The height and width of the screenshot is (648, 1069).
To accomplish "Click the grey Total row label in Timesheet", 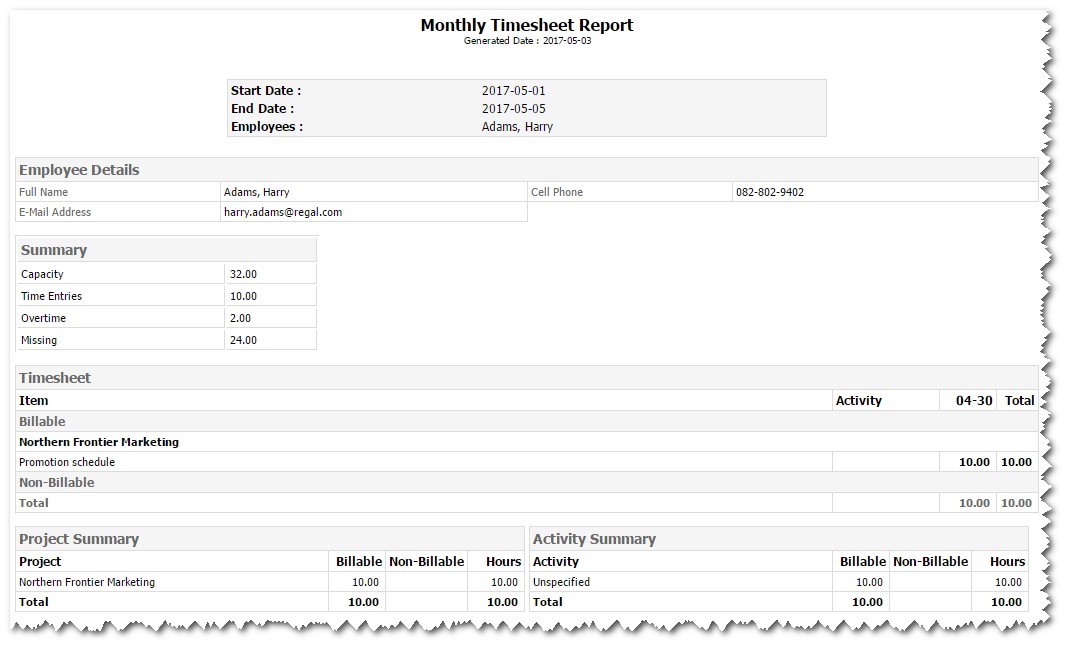I will (33, 503).
